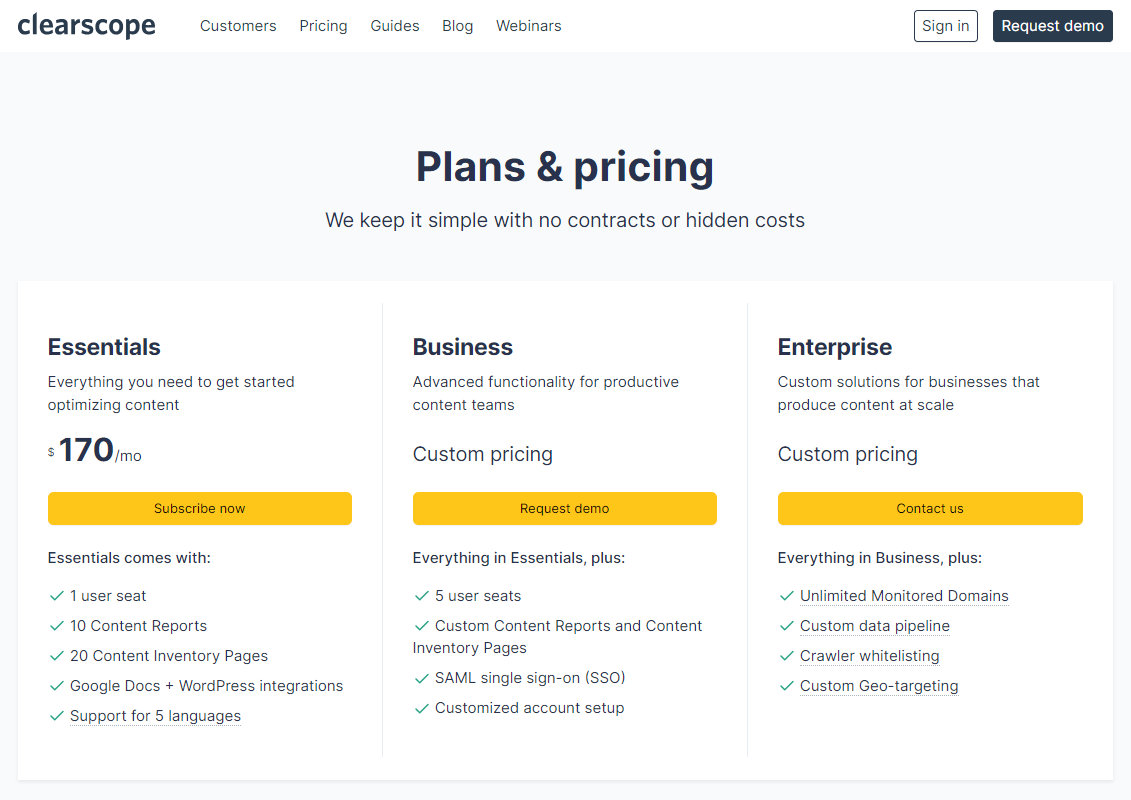Click checkmark beside Google Docs + WordPress integrations

(x=57, y=686)
